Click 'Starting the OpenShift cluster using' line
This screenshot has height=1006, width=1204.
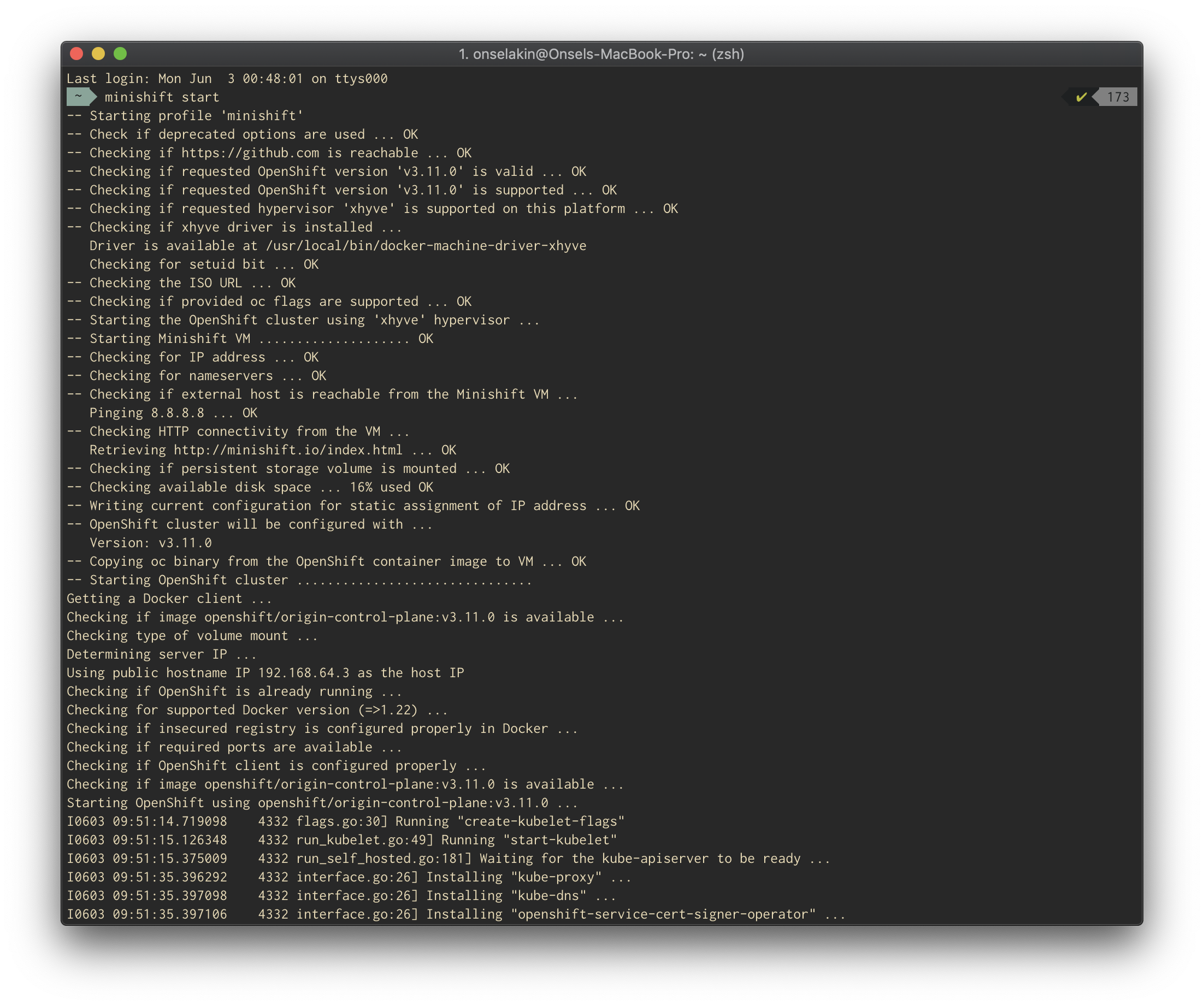click(303, 320)
